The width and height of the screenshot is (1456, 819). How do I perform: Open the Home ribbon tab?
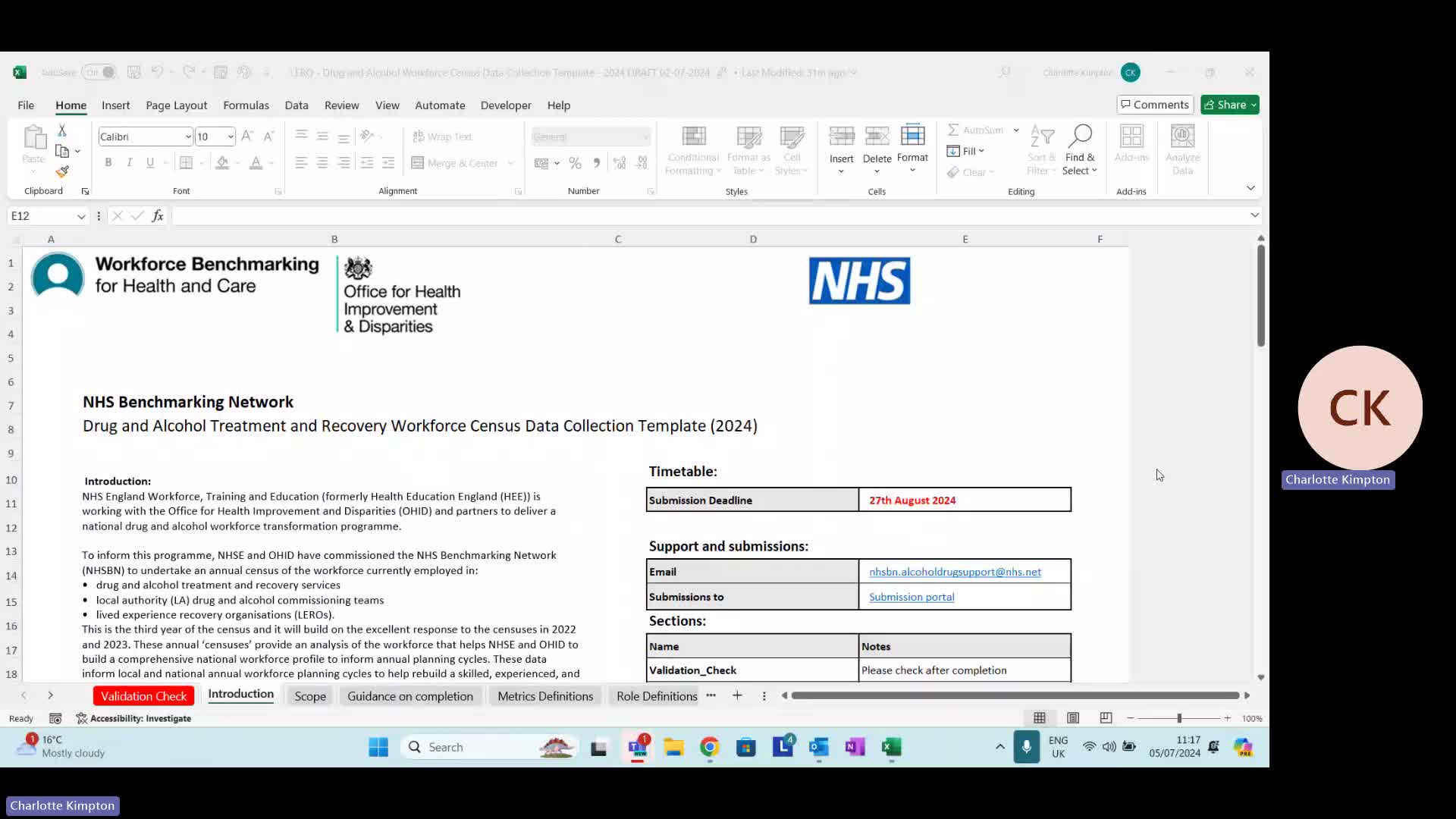(x=71, y=105)
